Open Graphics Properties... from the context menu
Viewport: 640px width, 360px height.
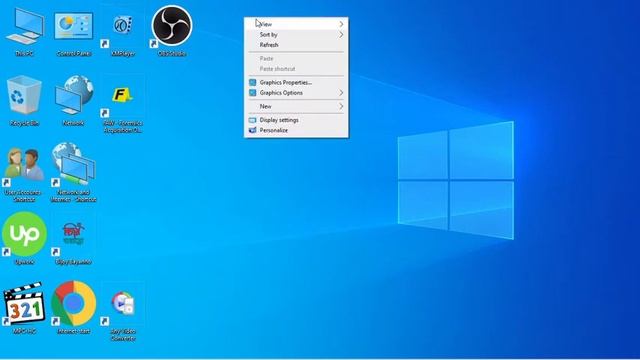pyautogui.click(x=296, y=82)
